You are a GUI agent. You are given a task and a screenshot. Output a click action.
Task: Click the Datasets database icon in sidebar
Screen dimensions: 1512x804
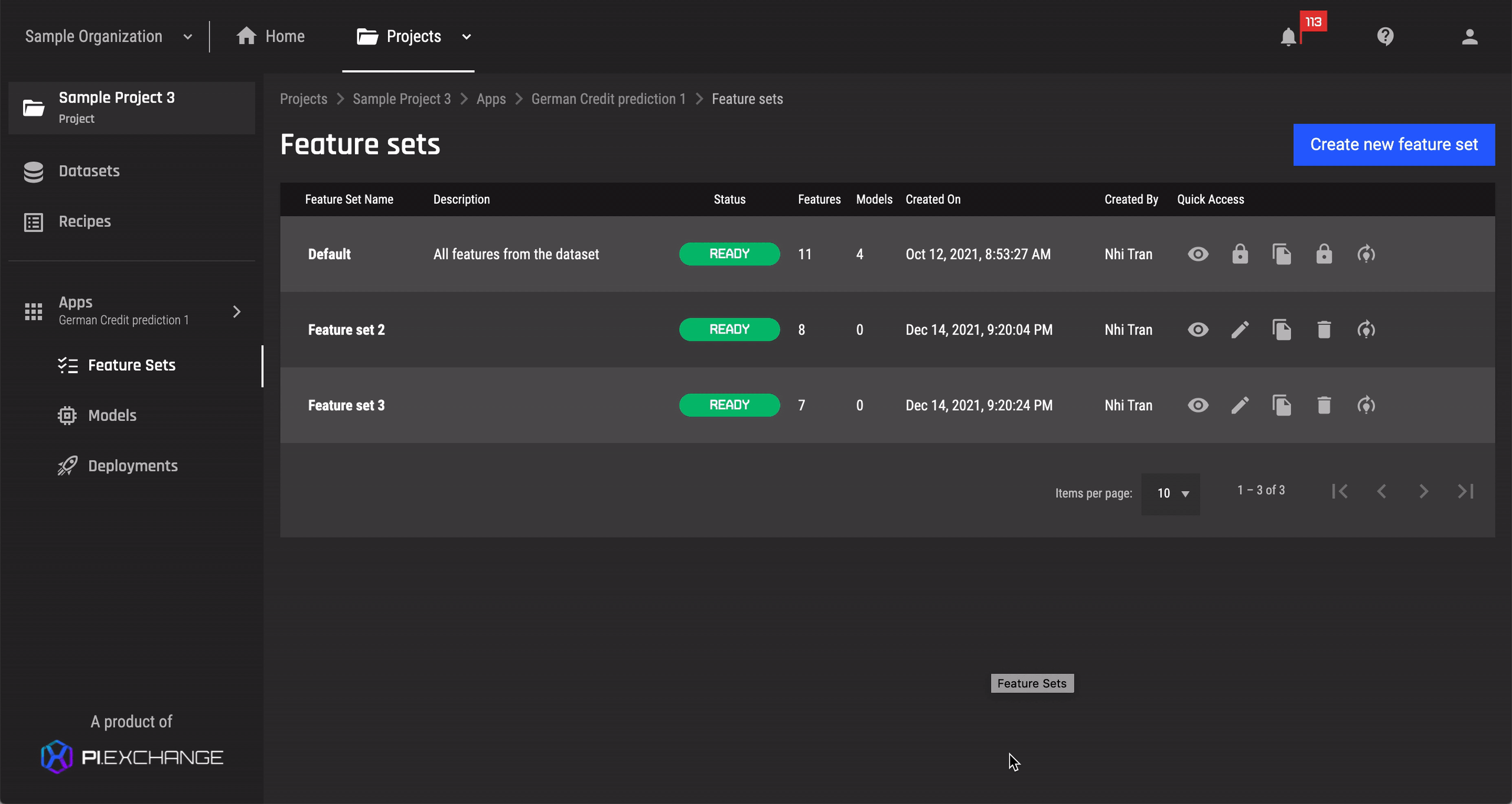click(x=34, y=172)
